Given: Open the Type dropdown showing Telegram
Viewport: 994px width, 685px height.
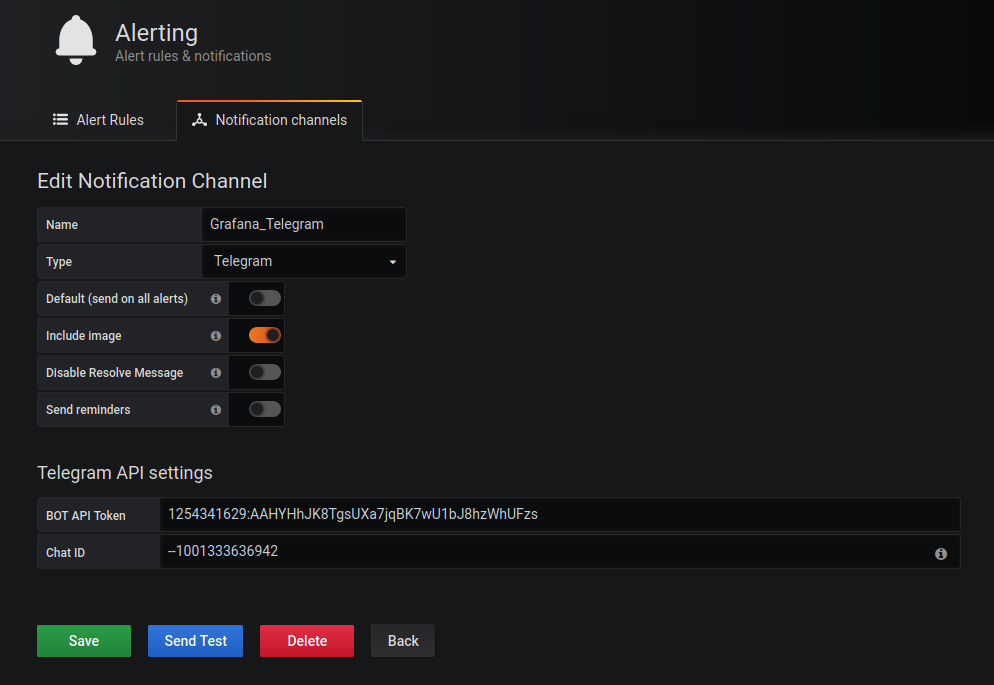Looking at the screenshot, I should pyautogui.click(x=304, y=262).
